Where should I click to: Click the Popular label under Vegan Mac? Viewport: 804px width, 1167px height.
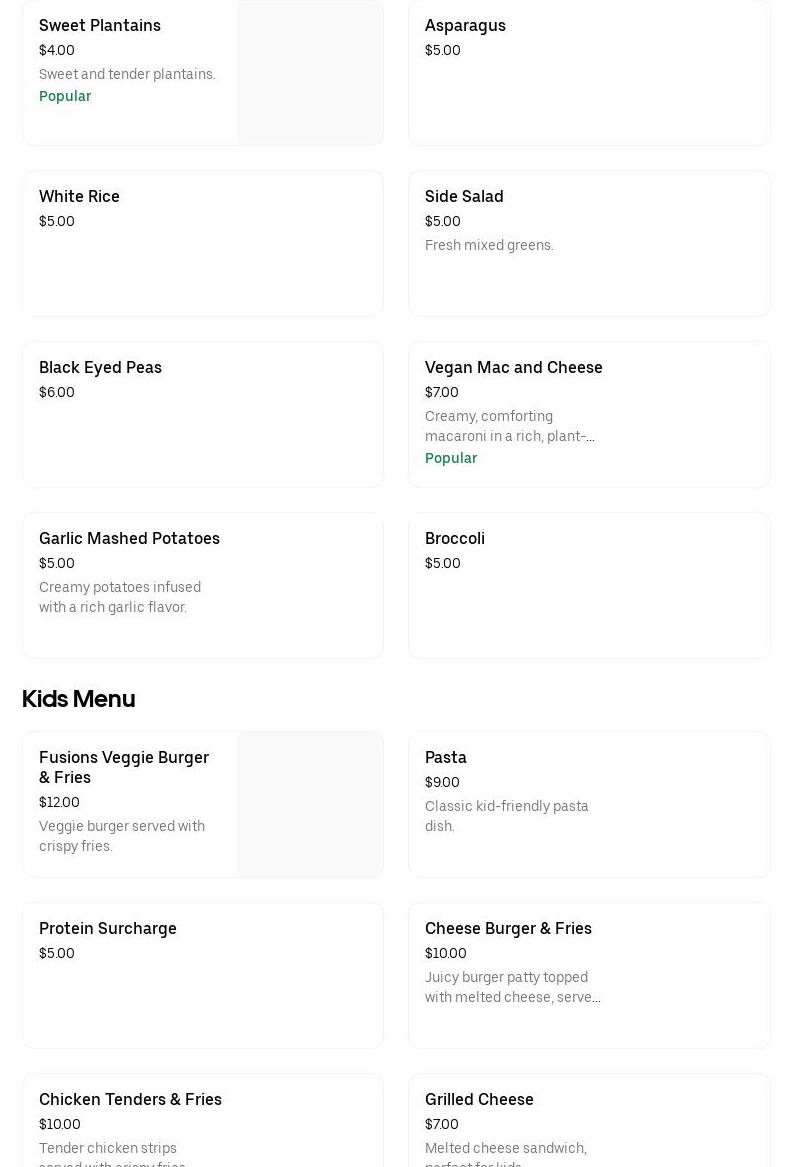pos(451,458)
